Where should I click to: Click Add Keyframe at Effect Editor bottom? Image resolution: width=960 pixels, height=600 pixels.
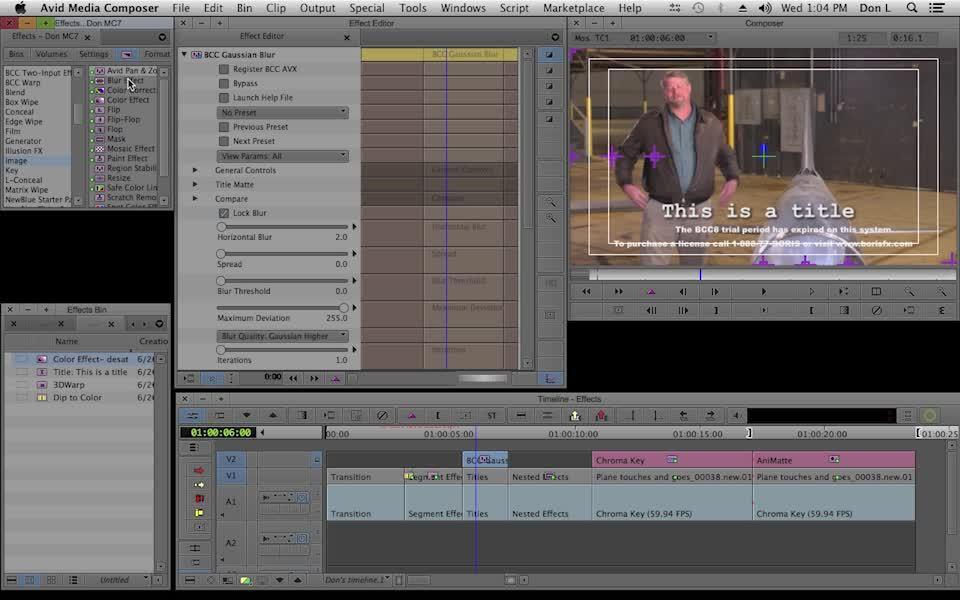[336, 379]
